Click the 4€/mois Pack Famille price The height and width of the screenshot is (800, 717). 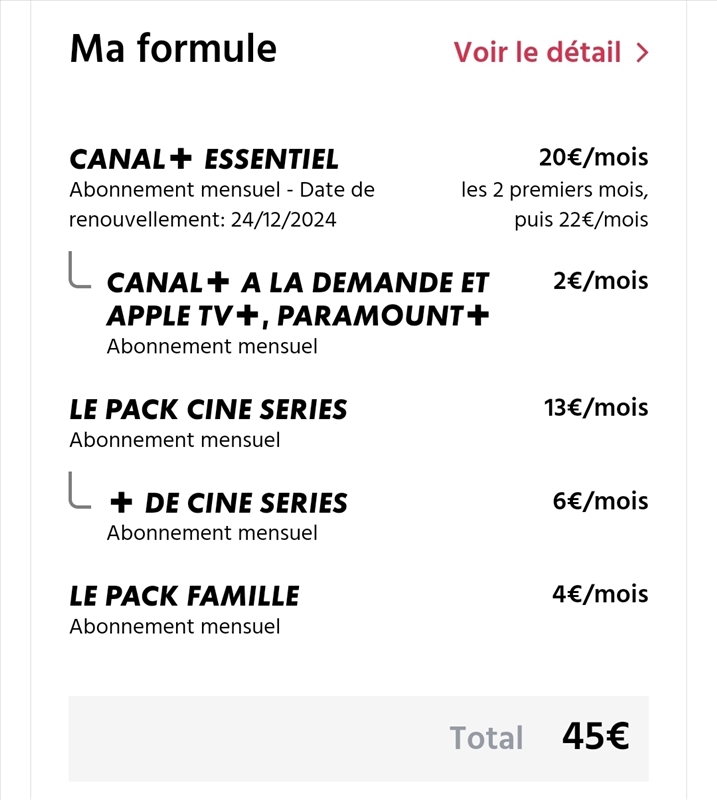[x=600, y=594]
